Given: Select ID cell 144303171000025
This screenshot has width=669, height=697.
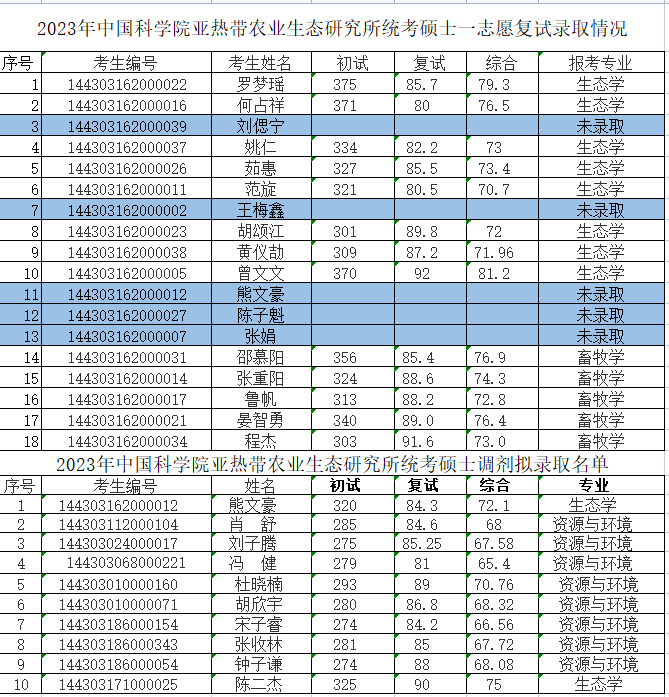Looking at the screenshot, I should [118, 685].
